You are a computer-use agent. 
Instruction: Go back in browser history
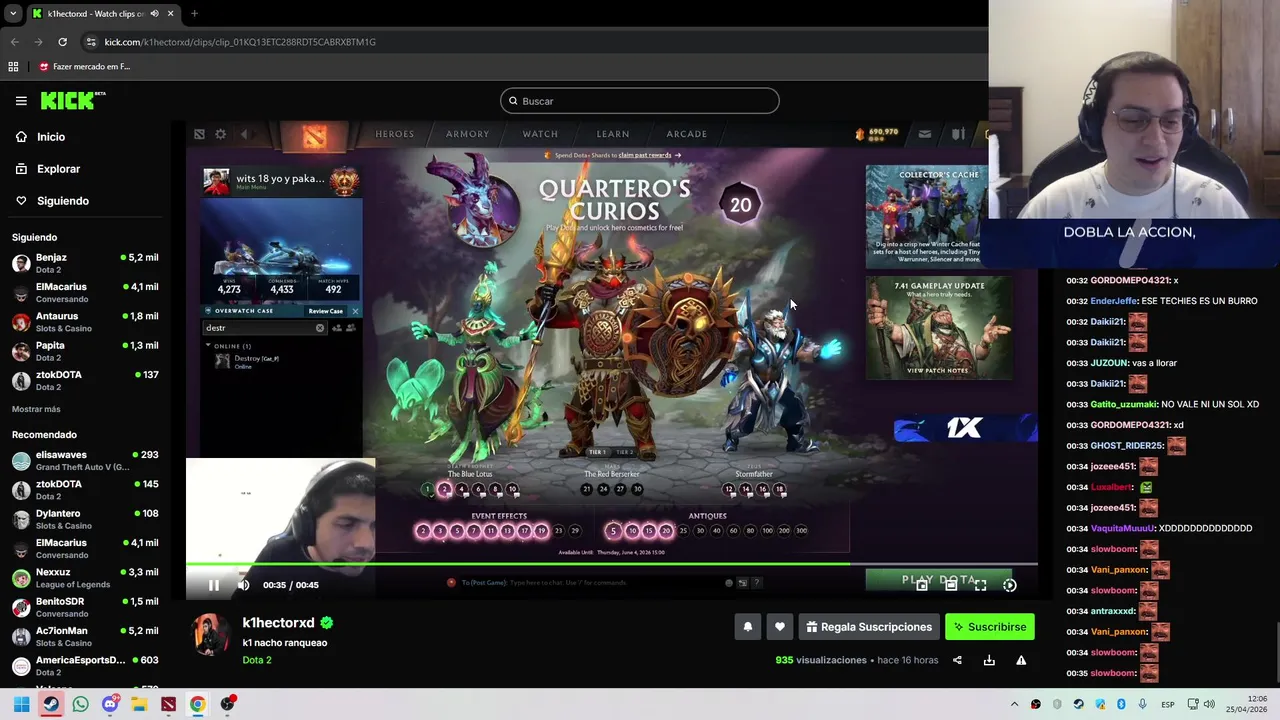coord(14,42)
